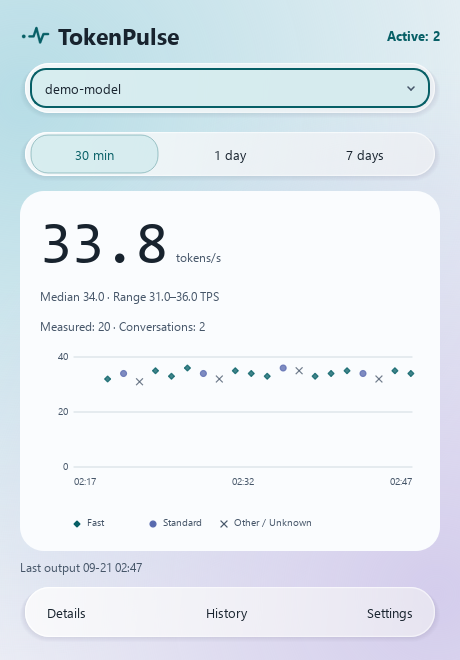
Task: Click the Measured: 20 Conversations: 2 line
Action: (x=122, y=327)
